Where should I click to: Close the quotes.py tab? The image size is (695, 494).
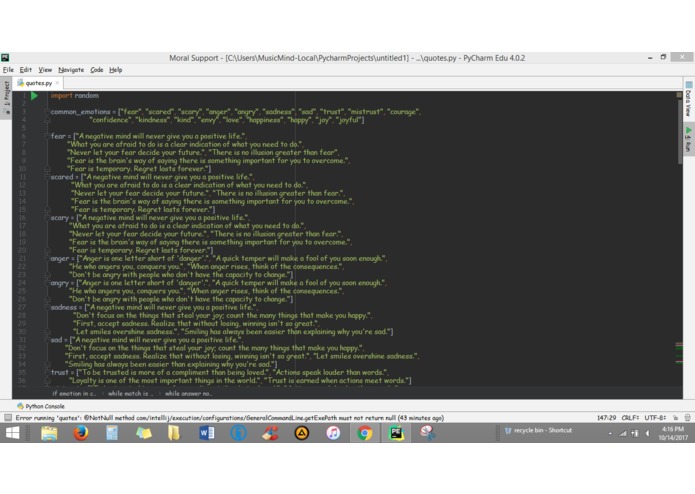pyautogui.click(x=57, y=83)
